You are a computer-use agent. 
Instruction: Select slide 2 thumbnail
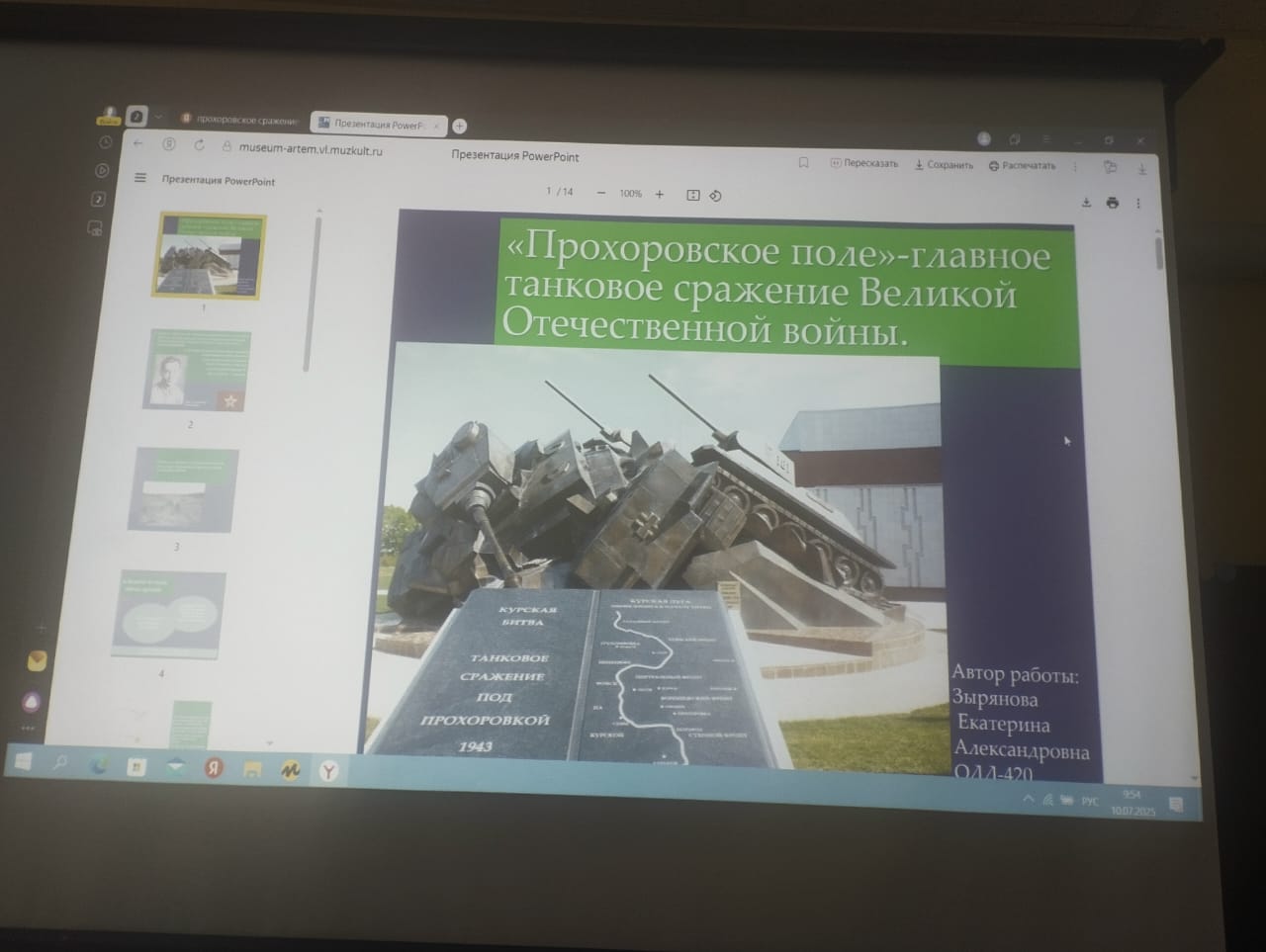tap(197, 371)
